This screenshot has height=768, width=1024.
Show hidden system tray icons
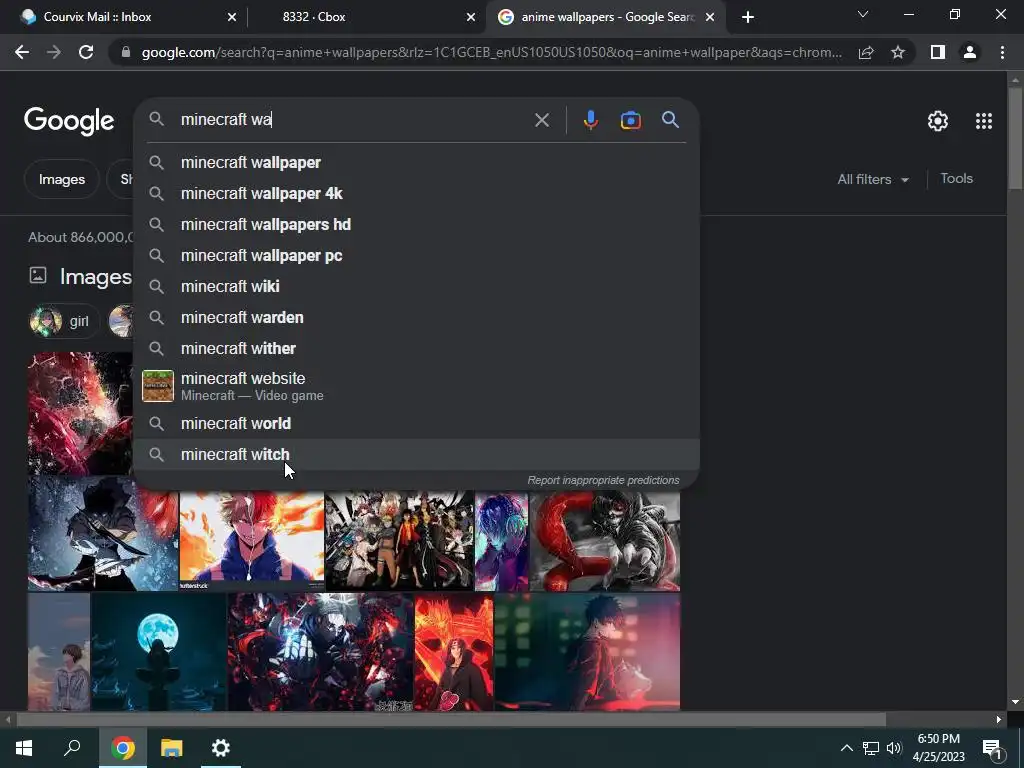tap(846, 748)
